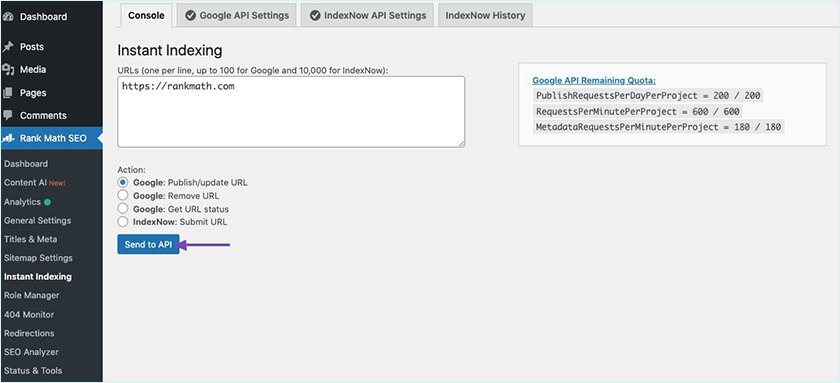Click the checkmark icon on Google API Settings tab
This screenshot has height=383, width=840.
(x=190, y=15)
